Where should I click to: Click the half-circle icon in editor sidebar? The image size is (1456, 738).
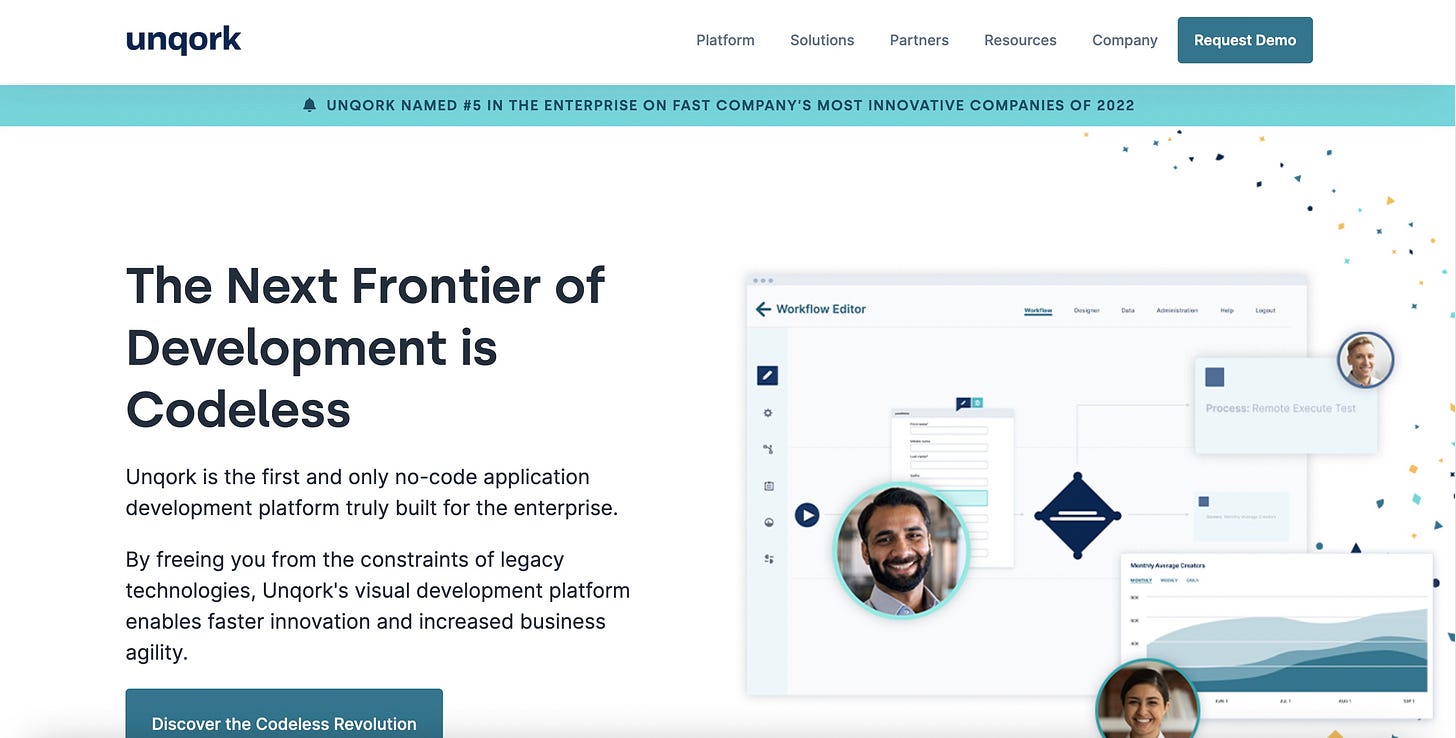pos(768,522)
